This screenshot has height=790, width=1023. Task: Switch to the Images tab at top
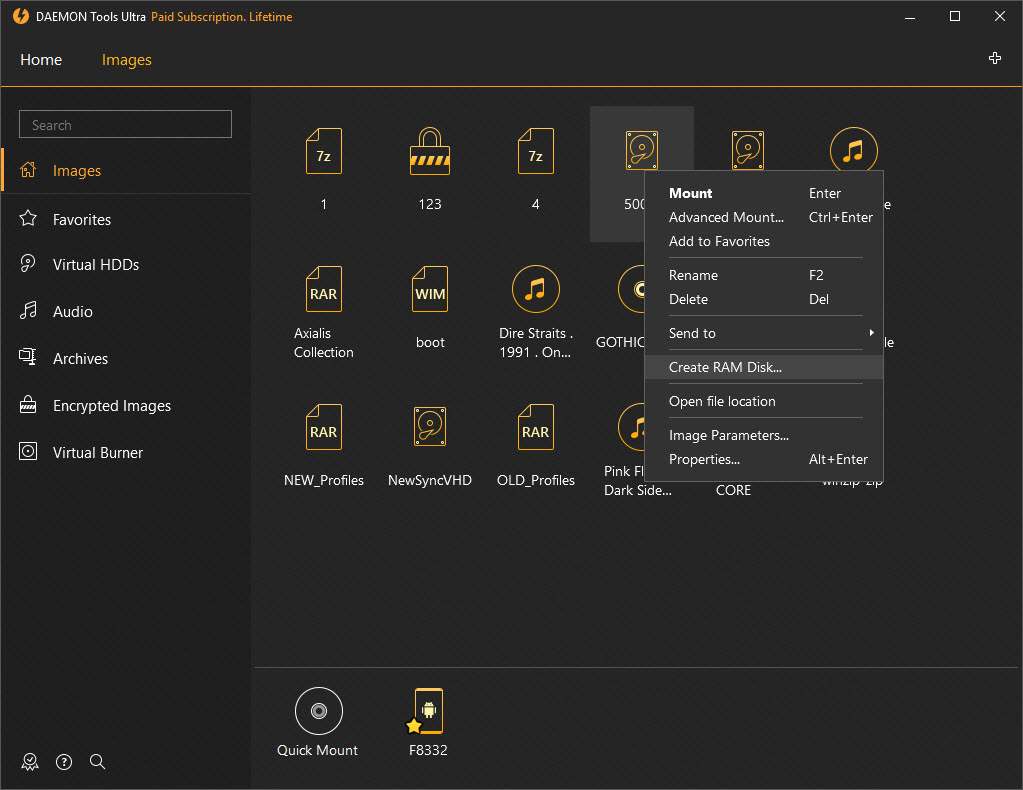click(127, 59)
